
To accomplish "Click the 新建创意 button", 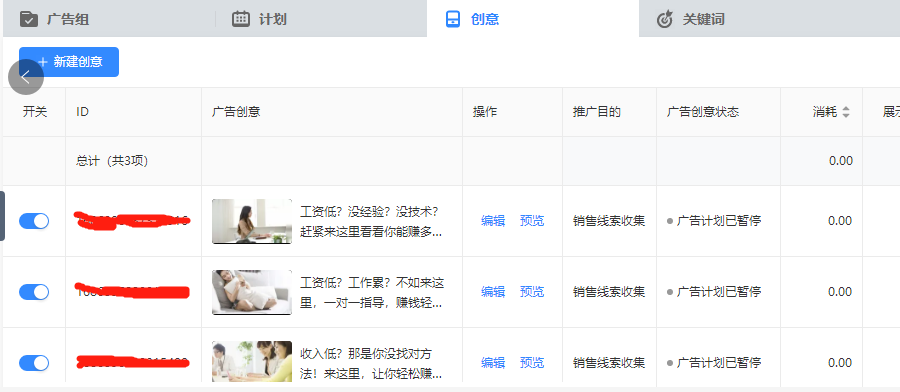I will [69, 62].
